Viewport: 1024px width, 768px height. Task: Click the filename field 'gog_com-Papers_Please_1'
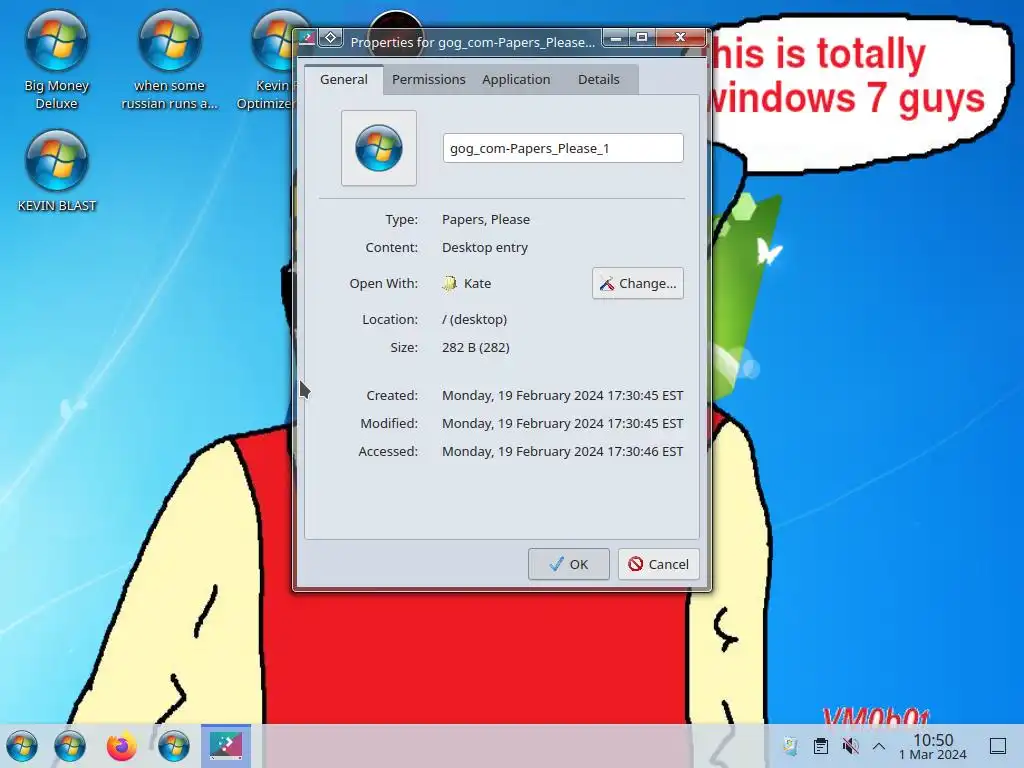[563, 148]
